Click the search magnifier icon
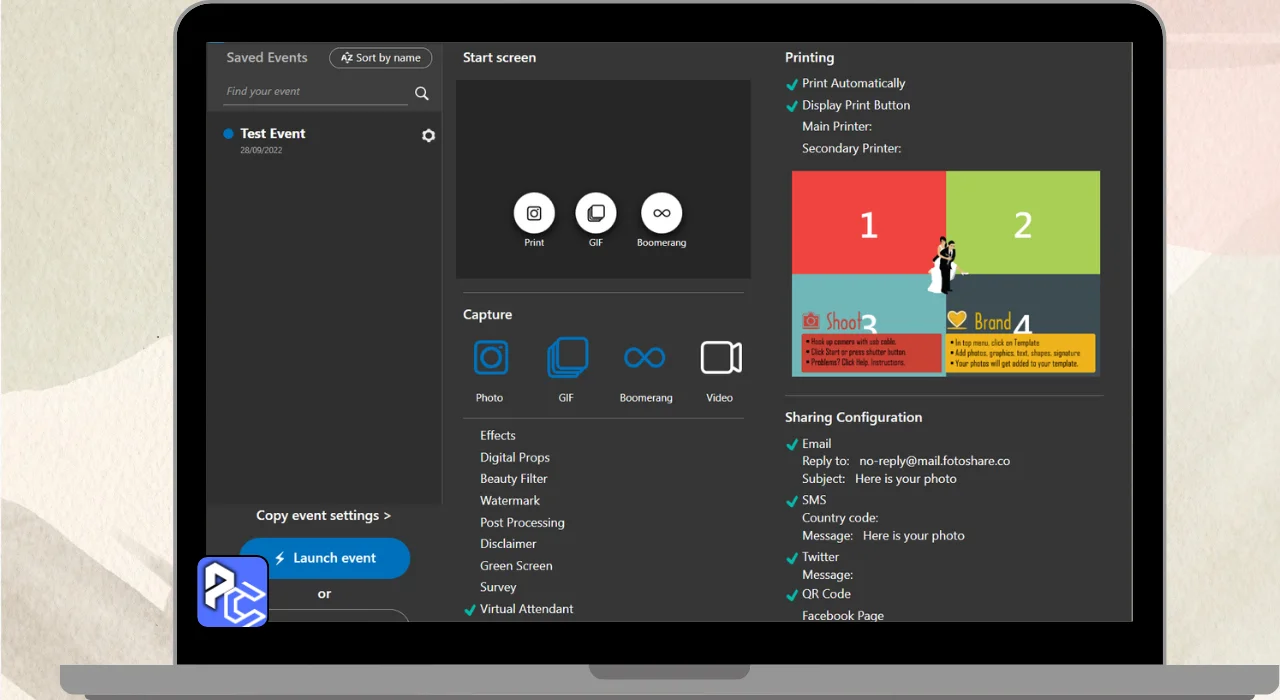The width and height of the screenshot is (1280, 700). (422, 93)
